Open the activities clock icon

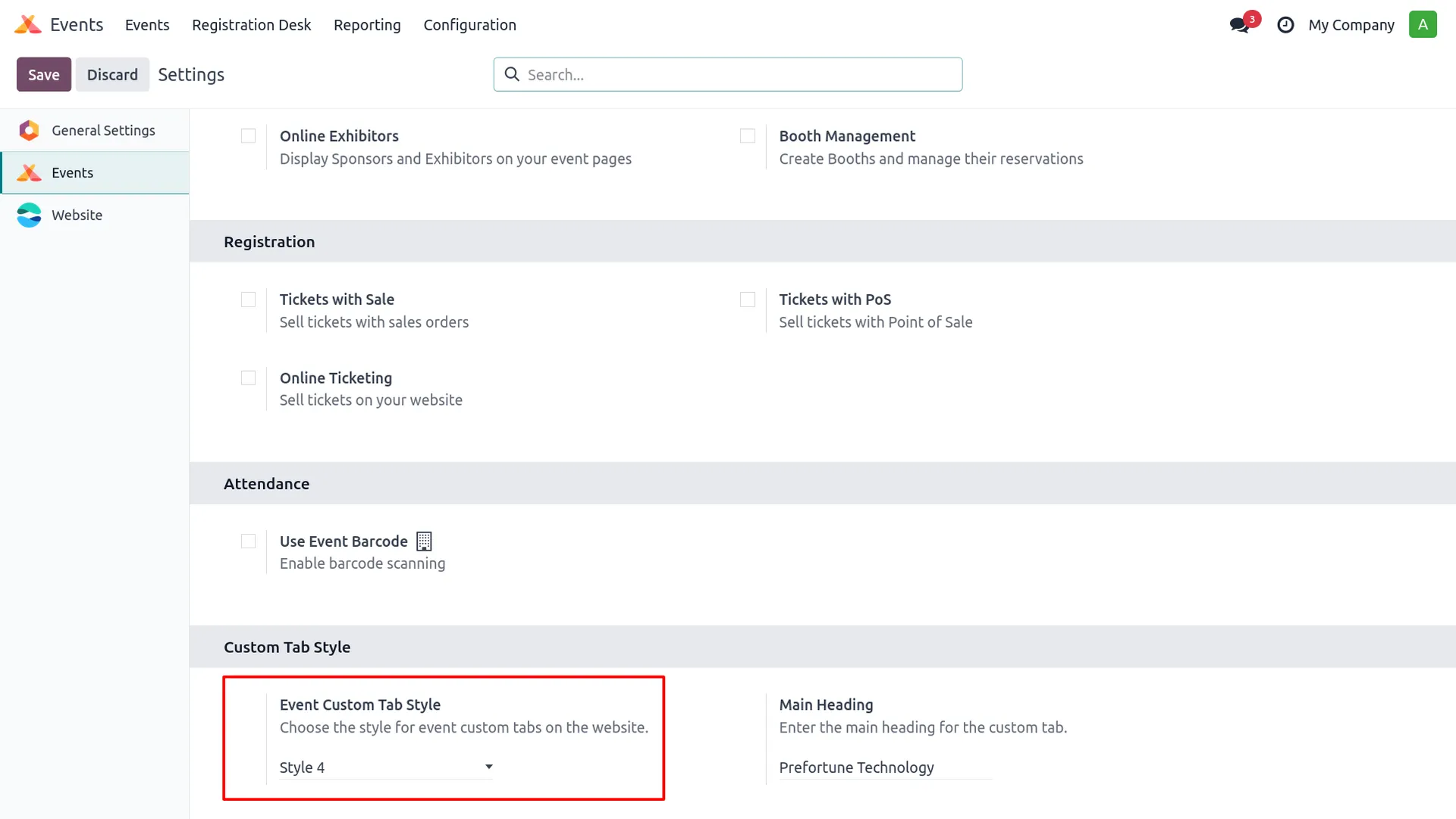pyautogui.click(x=1285, y=25)
